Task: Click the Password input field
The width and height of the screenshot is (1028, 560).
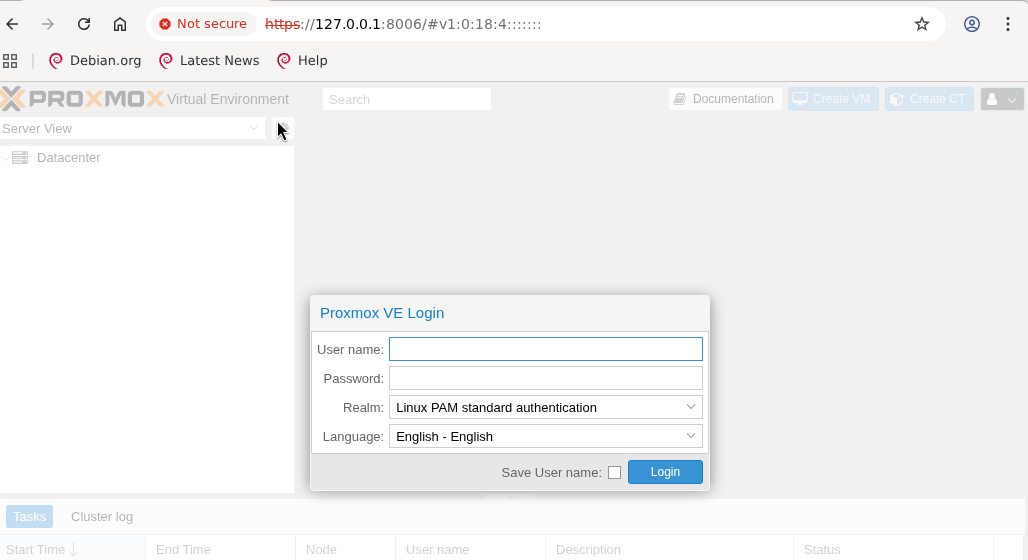Action: pyautogui.click(x=545, y=378)
